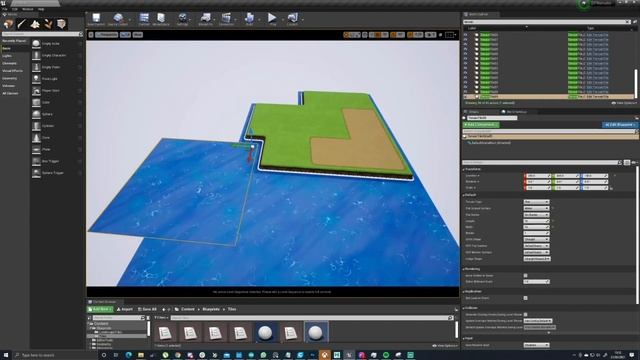
Task: Open the Blueprints toolbar icon
Action: (206, 18)
